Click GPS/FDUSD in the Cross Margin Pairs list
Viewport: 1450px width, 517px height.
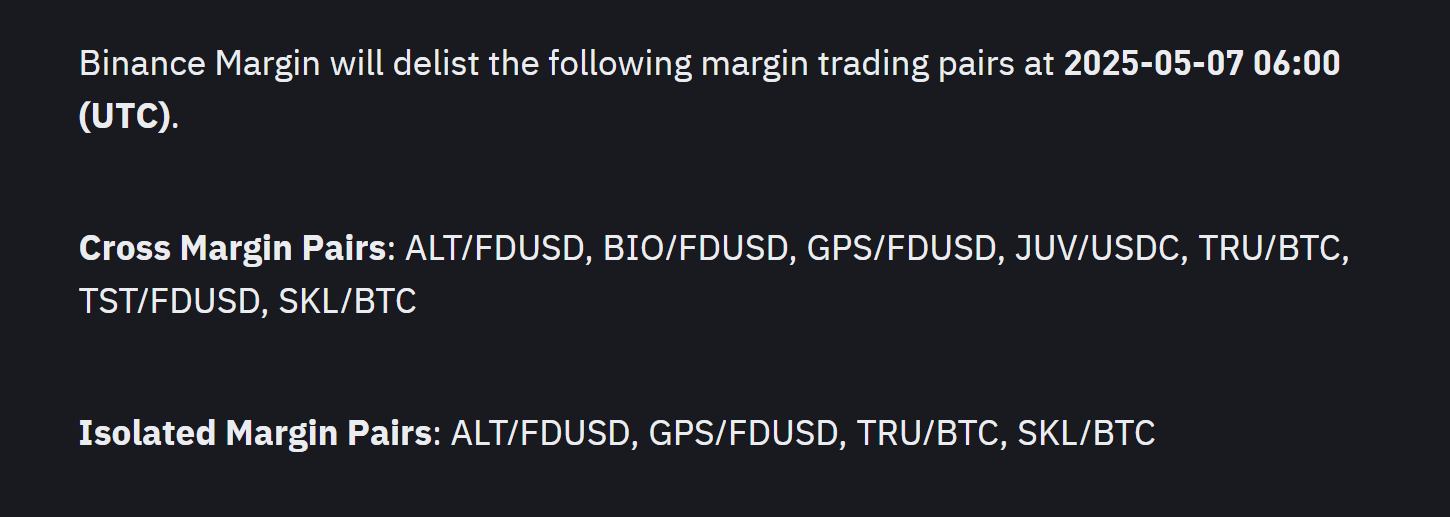click(902, 249)
